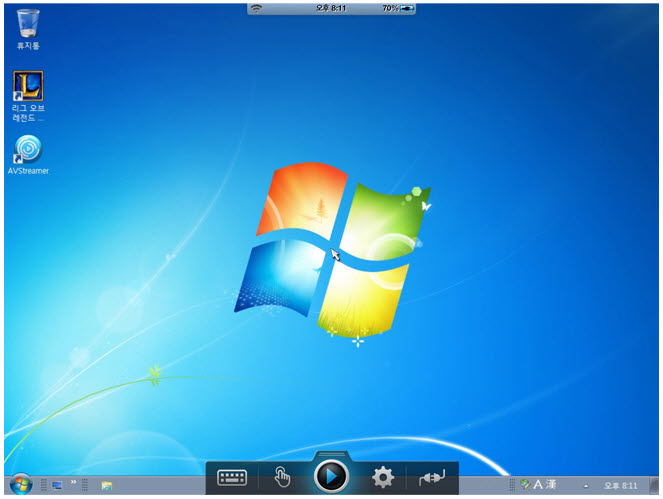Tap the battery indicator showing 70%
The image size is (663, 499).
(x=398, y=8)
